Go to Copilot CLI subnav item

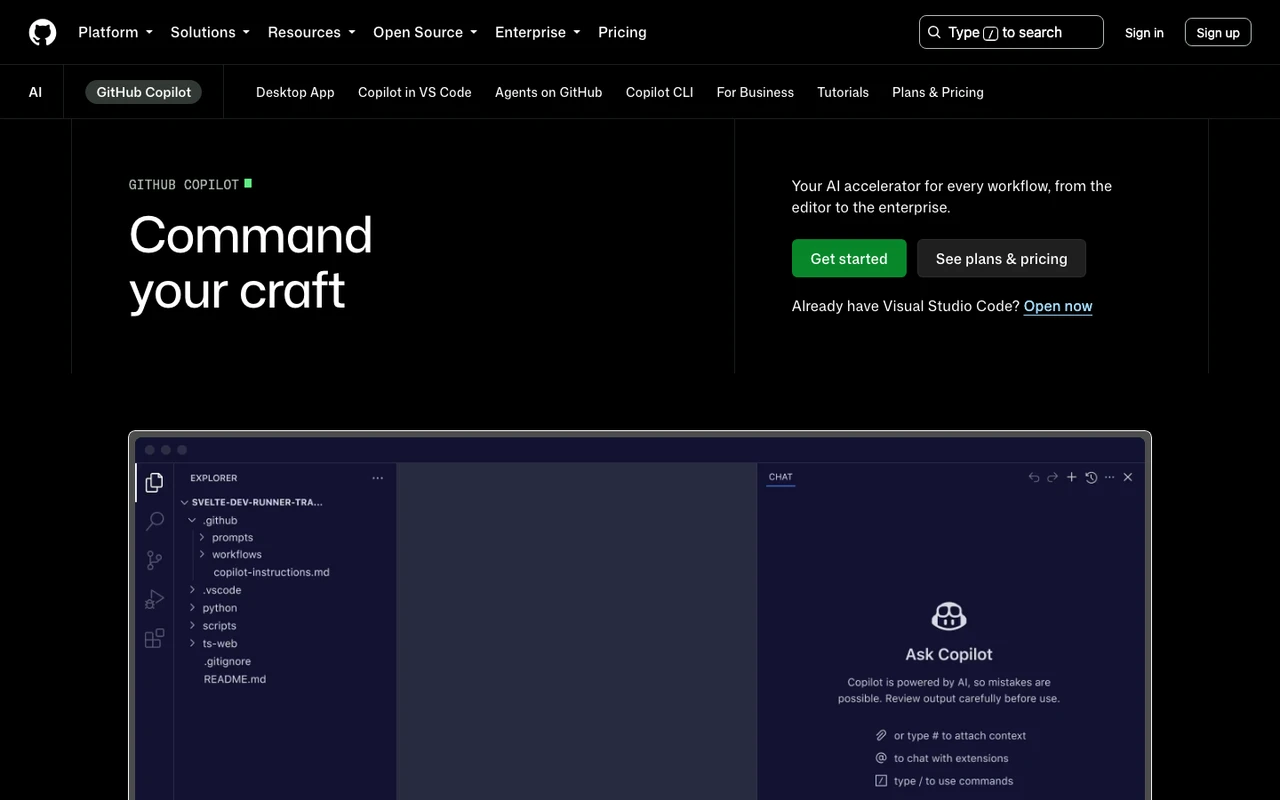tap(660, 92)
